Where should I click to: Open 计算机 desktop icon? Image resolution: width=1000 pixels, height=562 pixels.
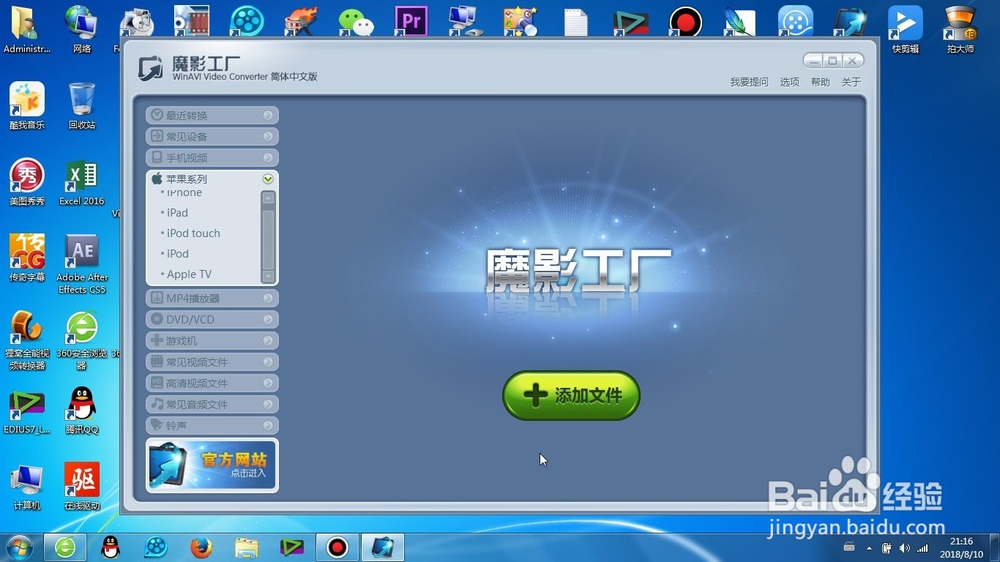coord(27,486)
